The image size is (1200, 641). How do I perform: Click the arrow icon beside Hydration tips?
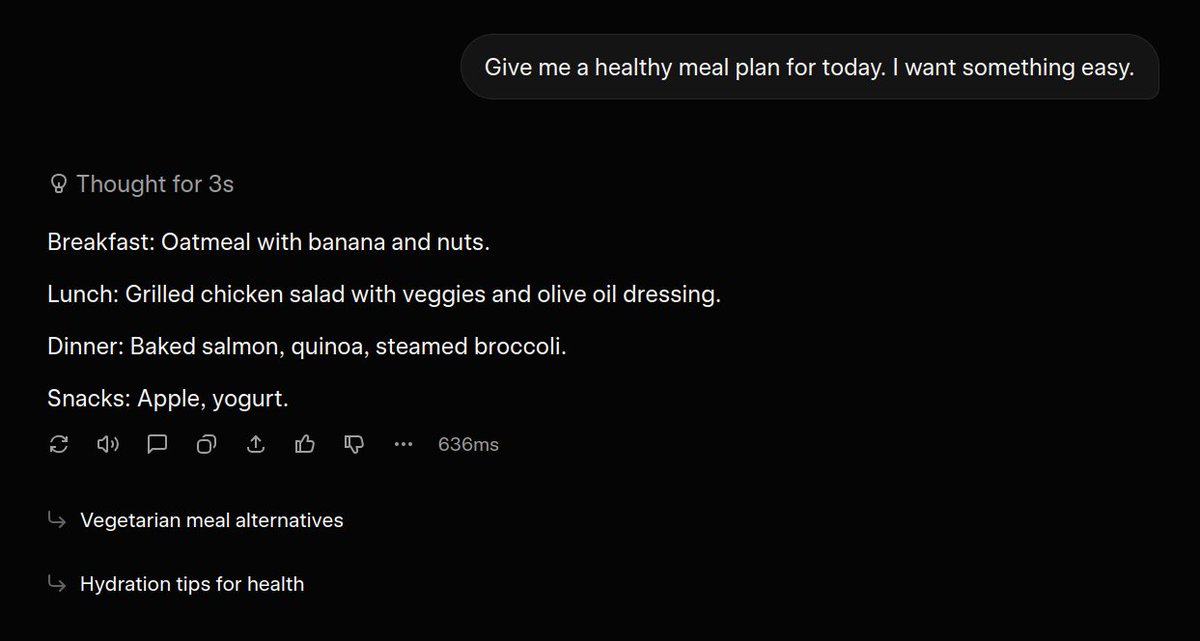[x=57, y=584]
